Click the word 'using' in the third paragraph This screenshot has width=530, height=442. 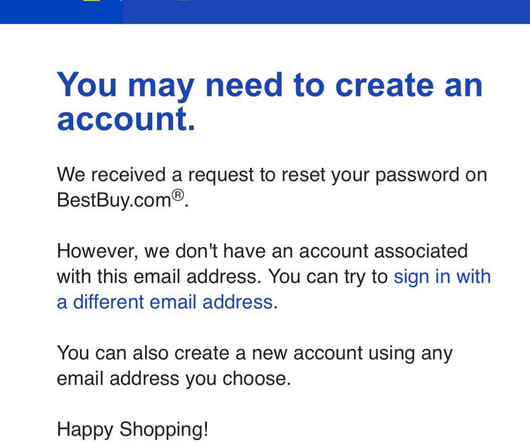[x=391, y=354]
